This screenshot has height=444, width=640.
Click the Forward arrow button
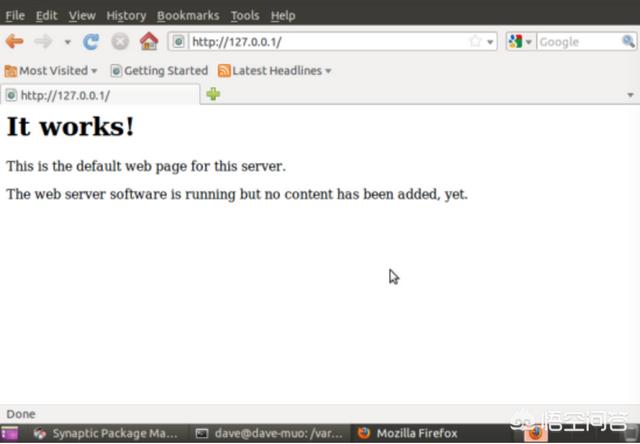[43, 42]
